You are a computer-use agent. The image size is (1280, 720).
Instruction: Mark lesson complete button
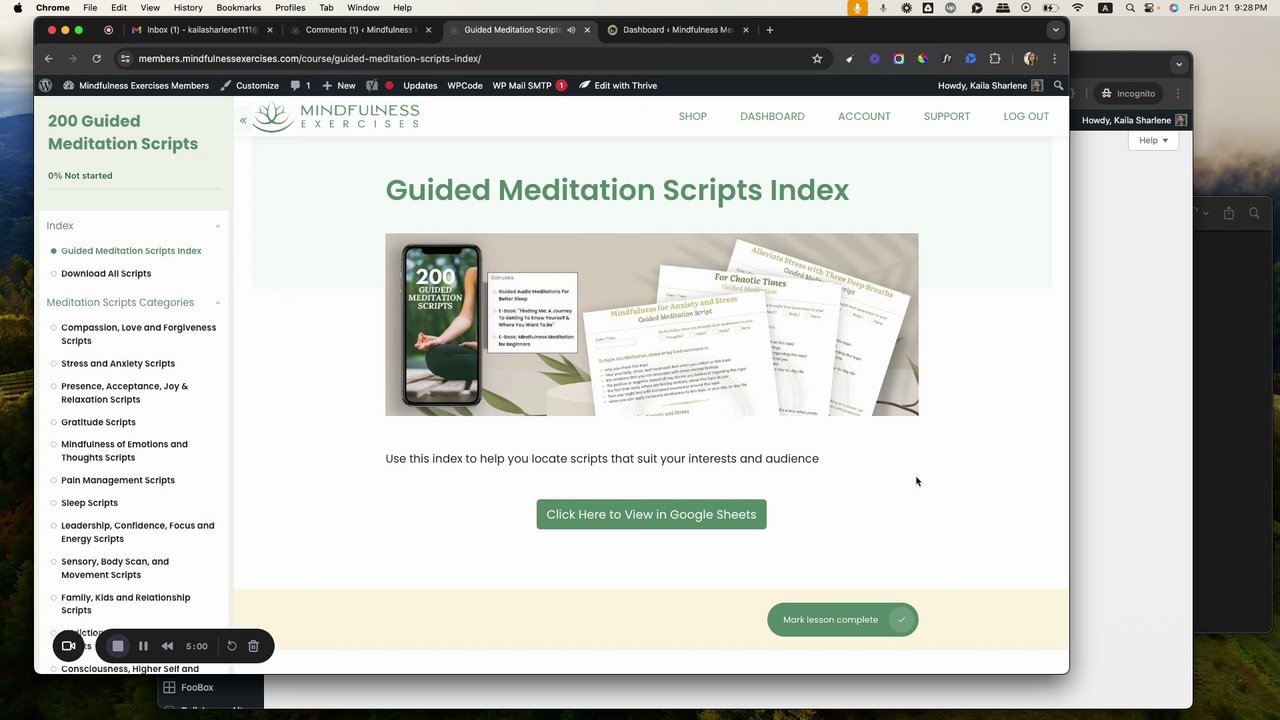click(x=842, y=620)
